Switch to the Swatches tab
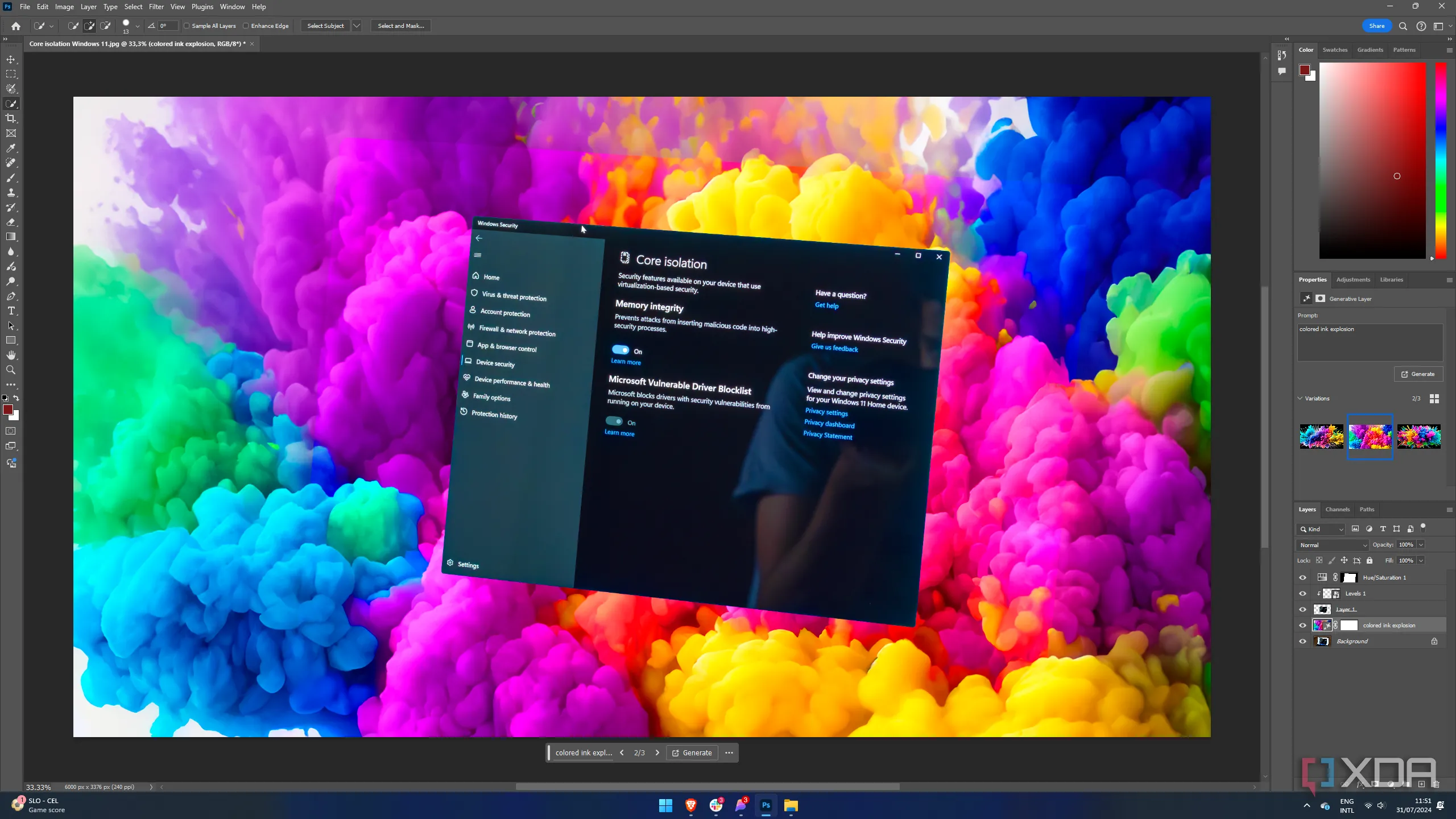Image resolution: width=1456 pixels, height=819 pixels. tap(1335, 50)
